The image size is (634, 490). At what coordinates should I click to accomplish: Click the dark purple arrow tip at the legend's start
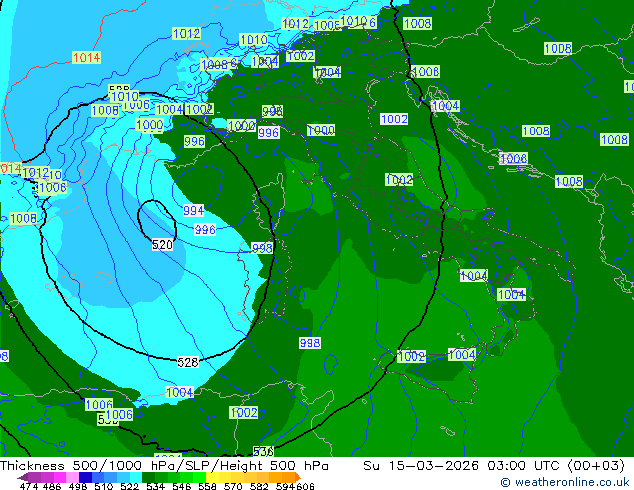click(x=23, y=478)
